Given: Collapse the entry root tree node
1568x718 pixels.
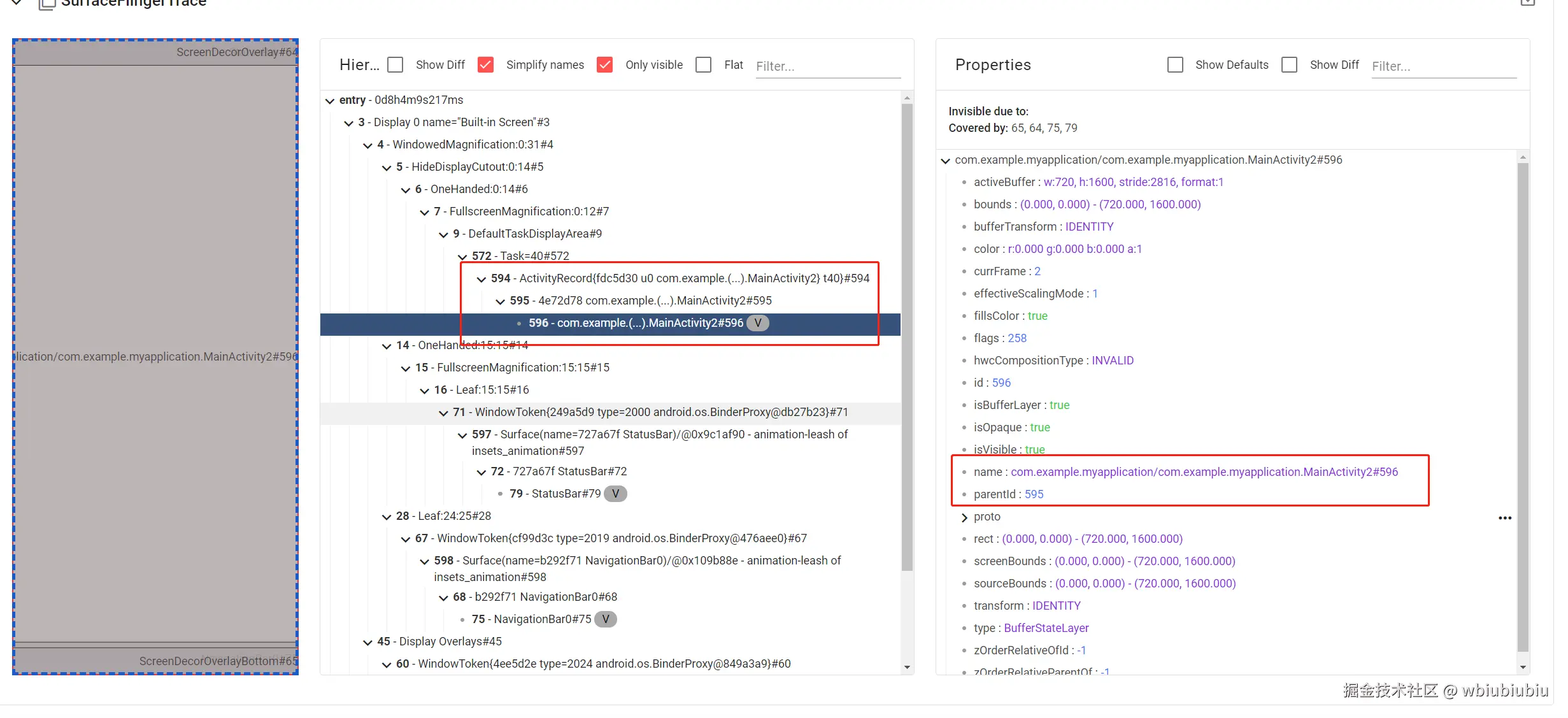Looking at the screenshot, I should click(x=330, y=101).
